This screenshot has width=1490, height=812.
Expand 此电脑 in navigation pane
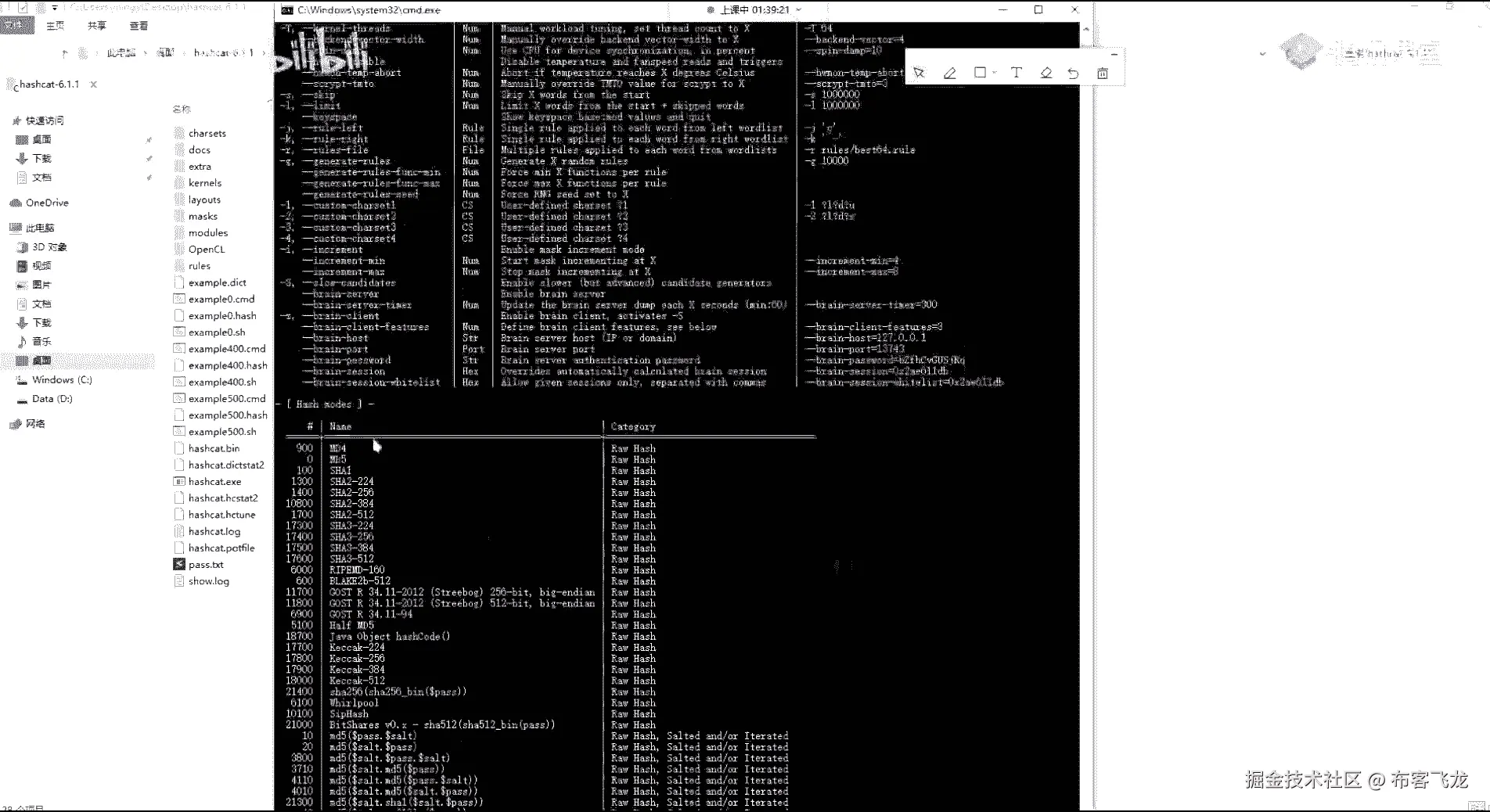[40, 228]
